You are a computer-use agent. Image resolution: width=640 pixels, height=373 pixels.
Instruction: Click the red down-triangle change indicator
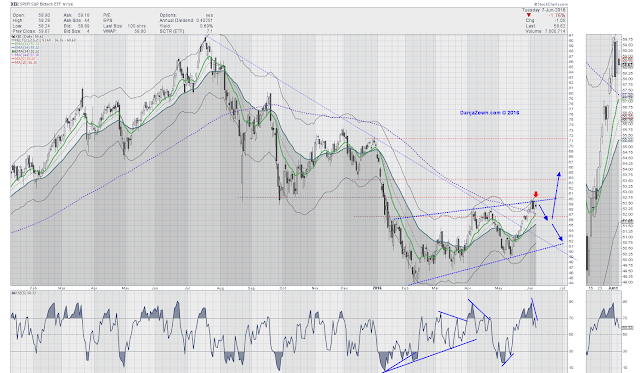point(529,15)
